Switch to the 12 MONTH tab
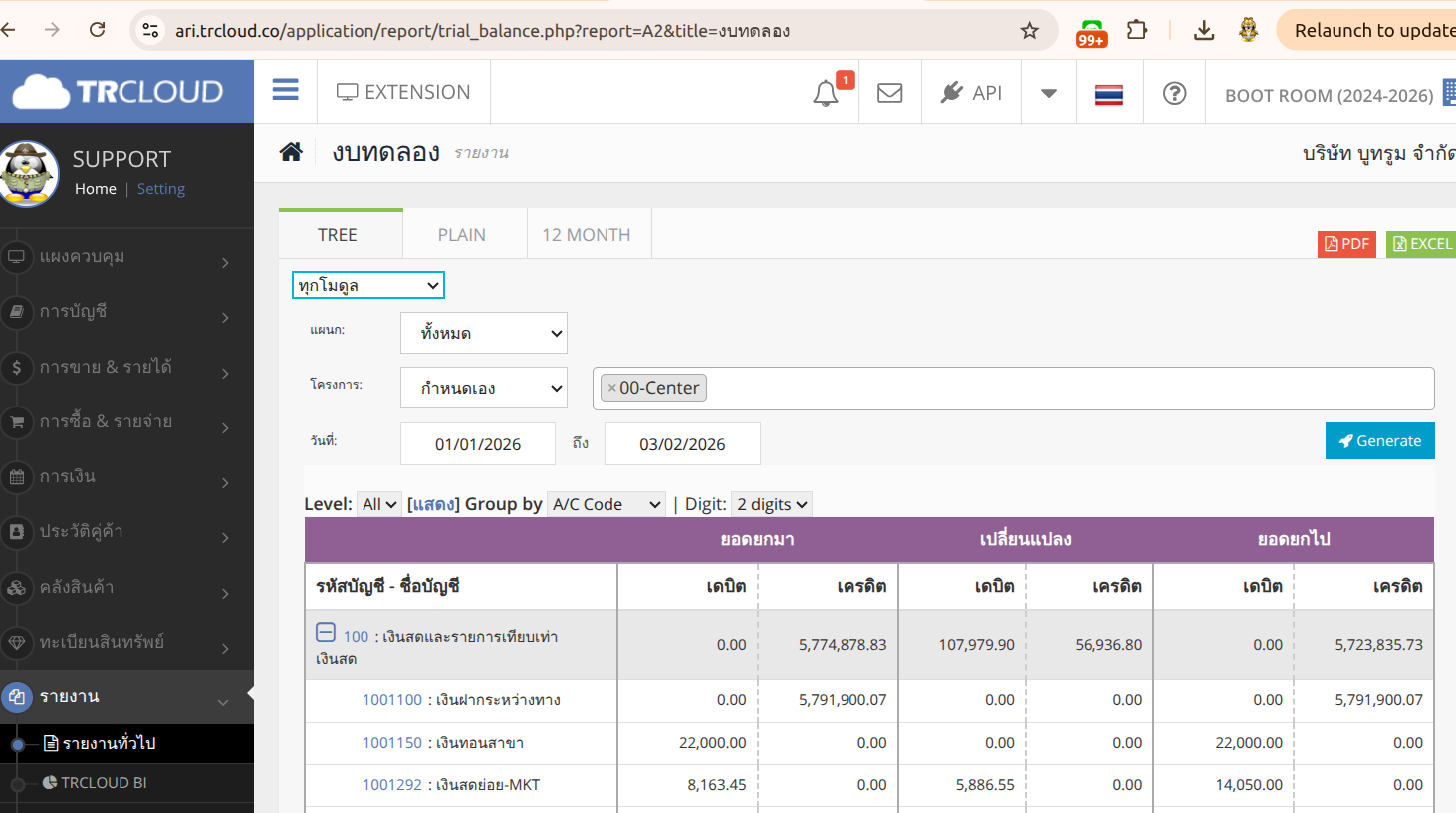 click(x=586, y=235)
